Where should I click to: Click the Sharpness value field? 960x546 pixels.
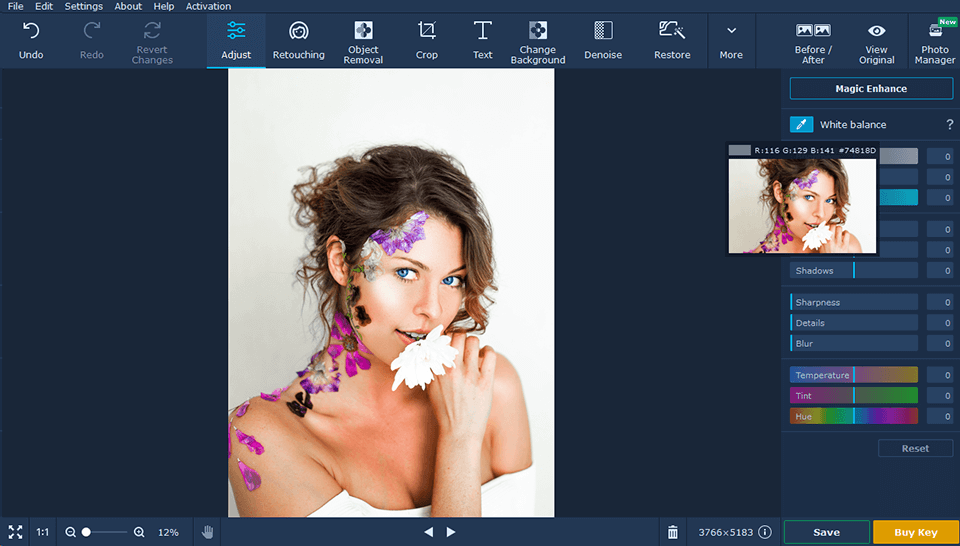939,302
